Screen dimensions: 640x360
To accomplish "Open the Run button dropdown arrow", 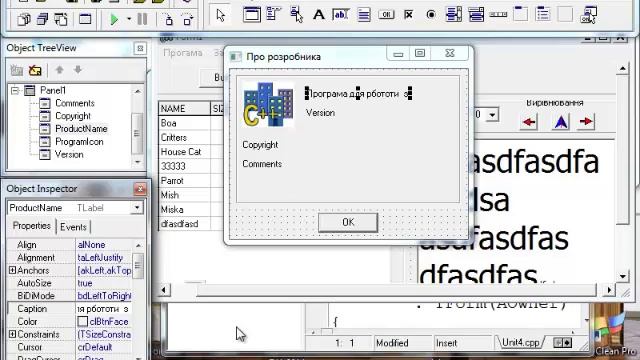I will point(129,19).
